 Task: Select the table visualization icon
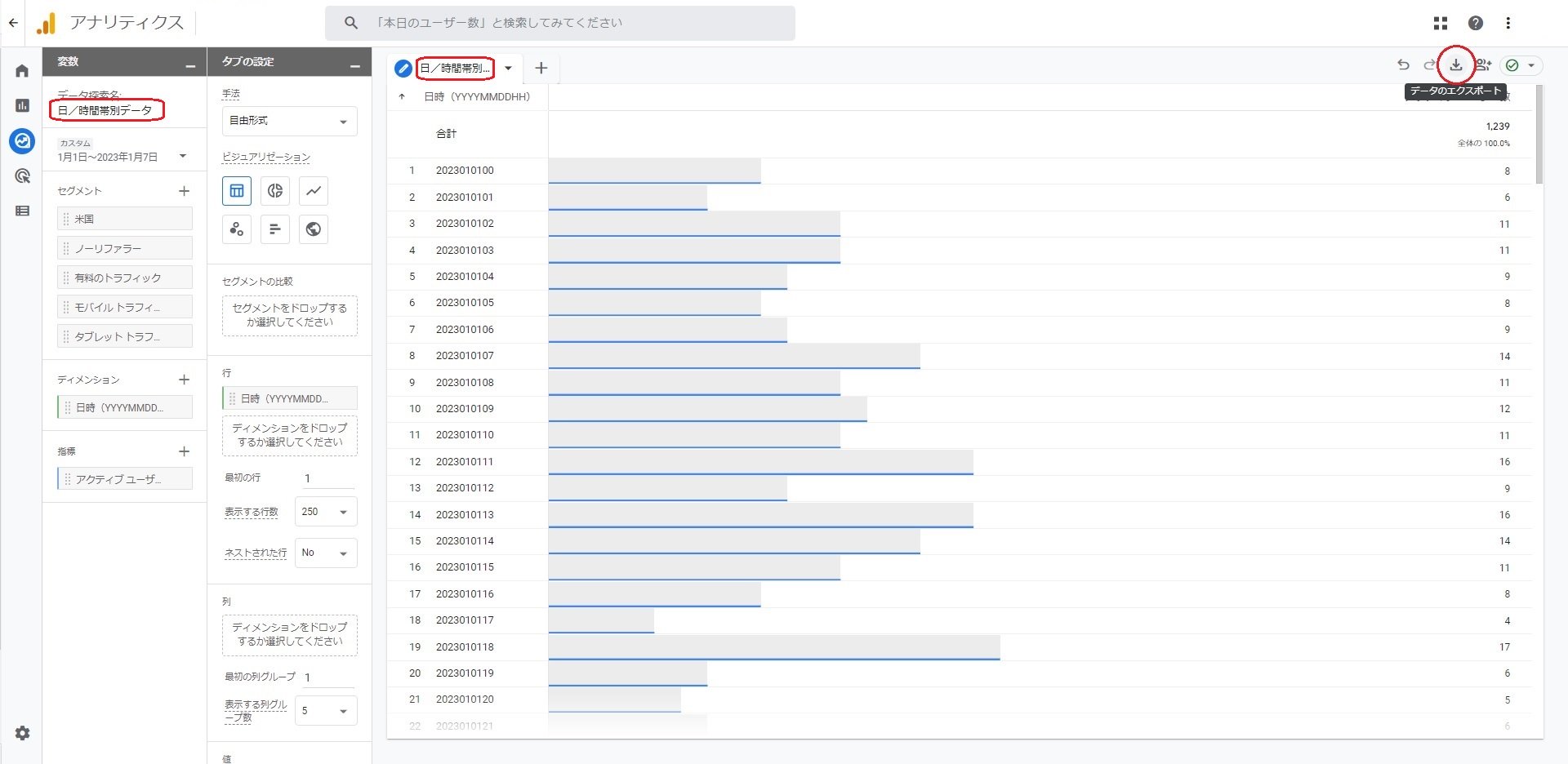[x=237, y=191]
